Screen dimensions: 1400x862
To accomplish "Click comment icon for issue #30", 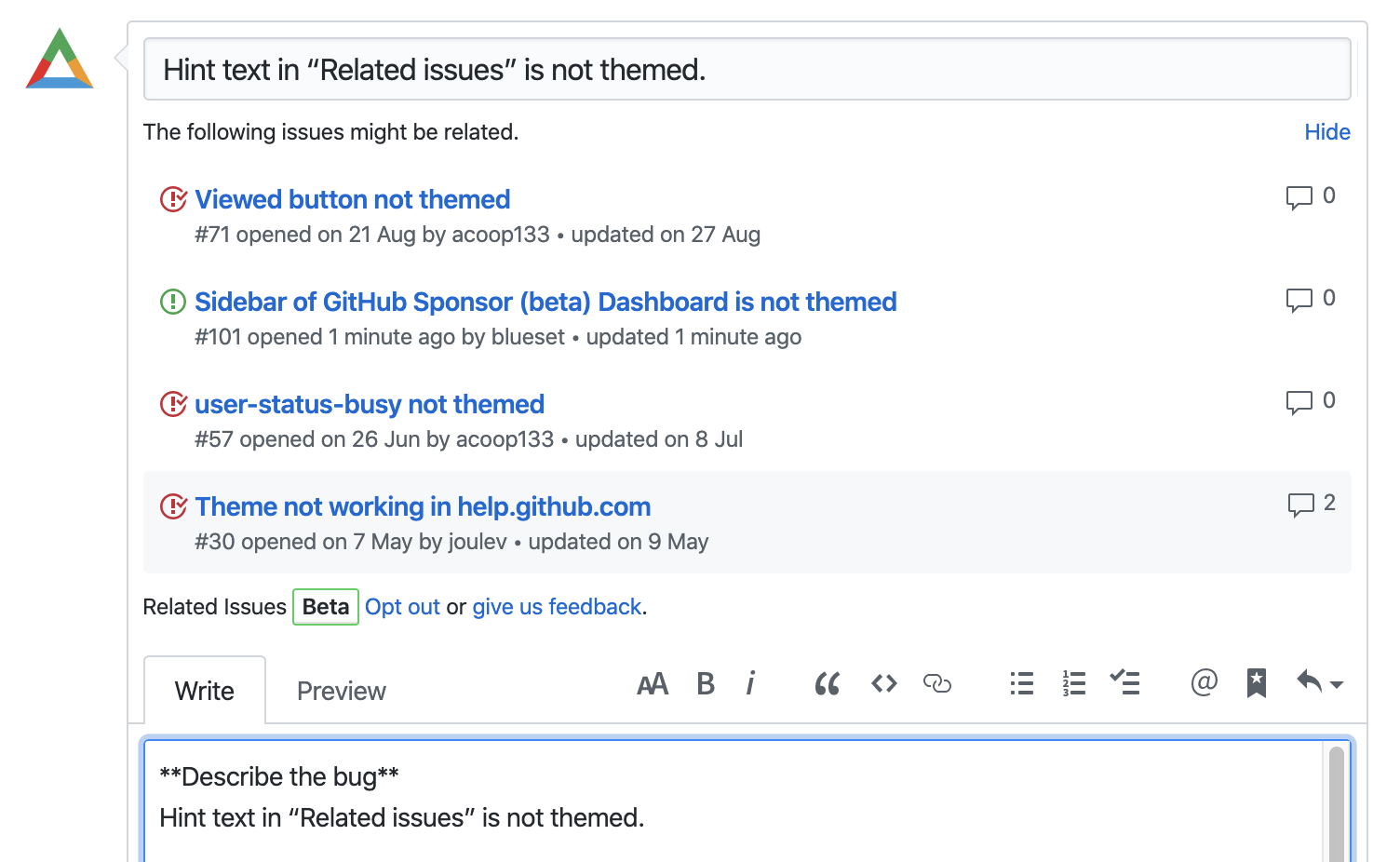I will click(x=1301, y=505).
